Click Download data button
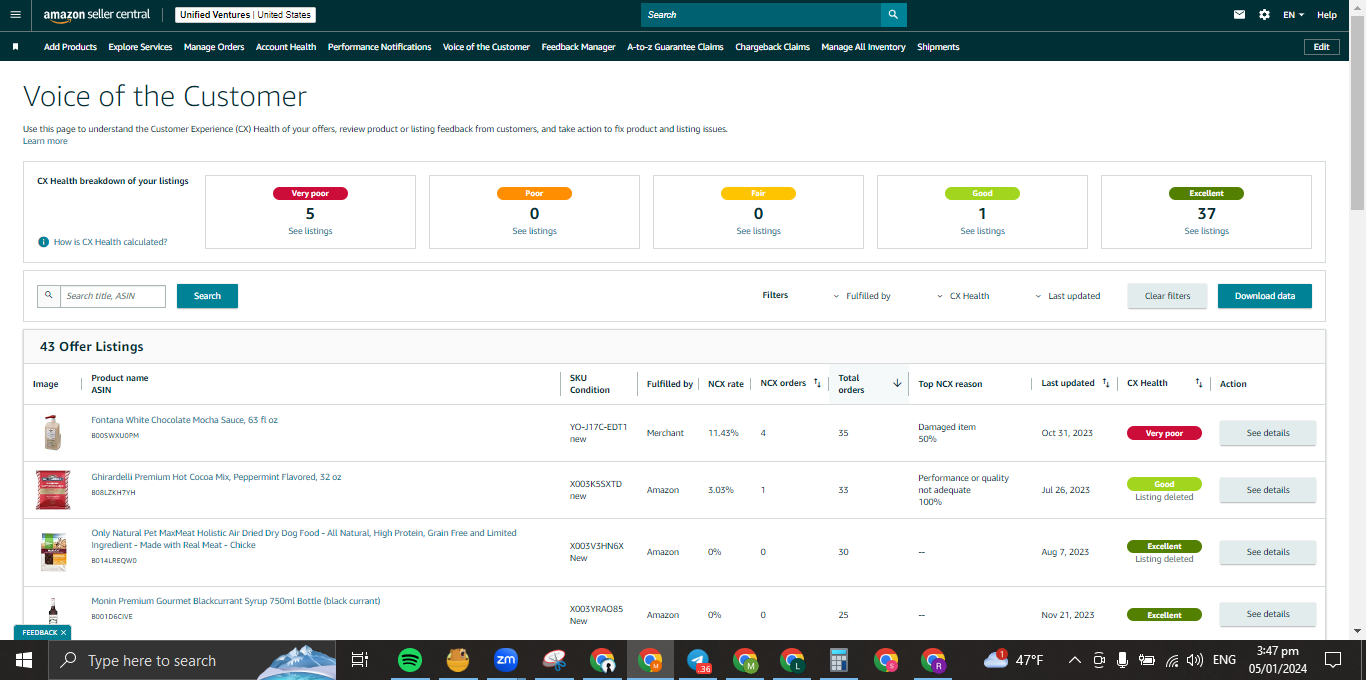 [x=1265, y=296]
